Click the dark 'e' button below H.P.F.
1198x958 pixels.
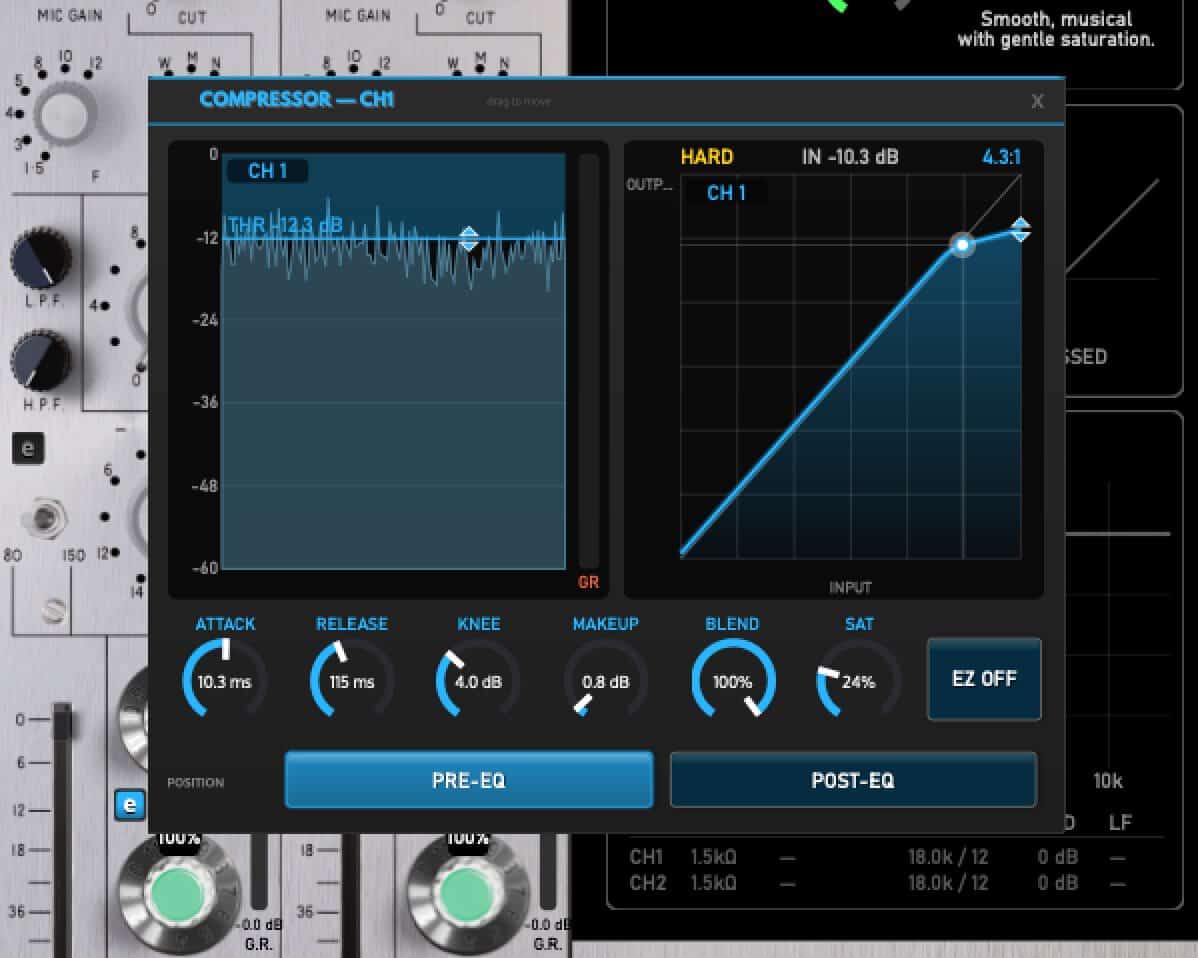[28, 448]
